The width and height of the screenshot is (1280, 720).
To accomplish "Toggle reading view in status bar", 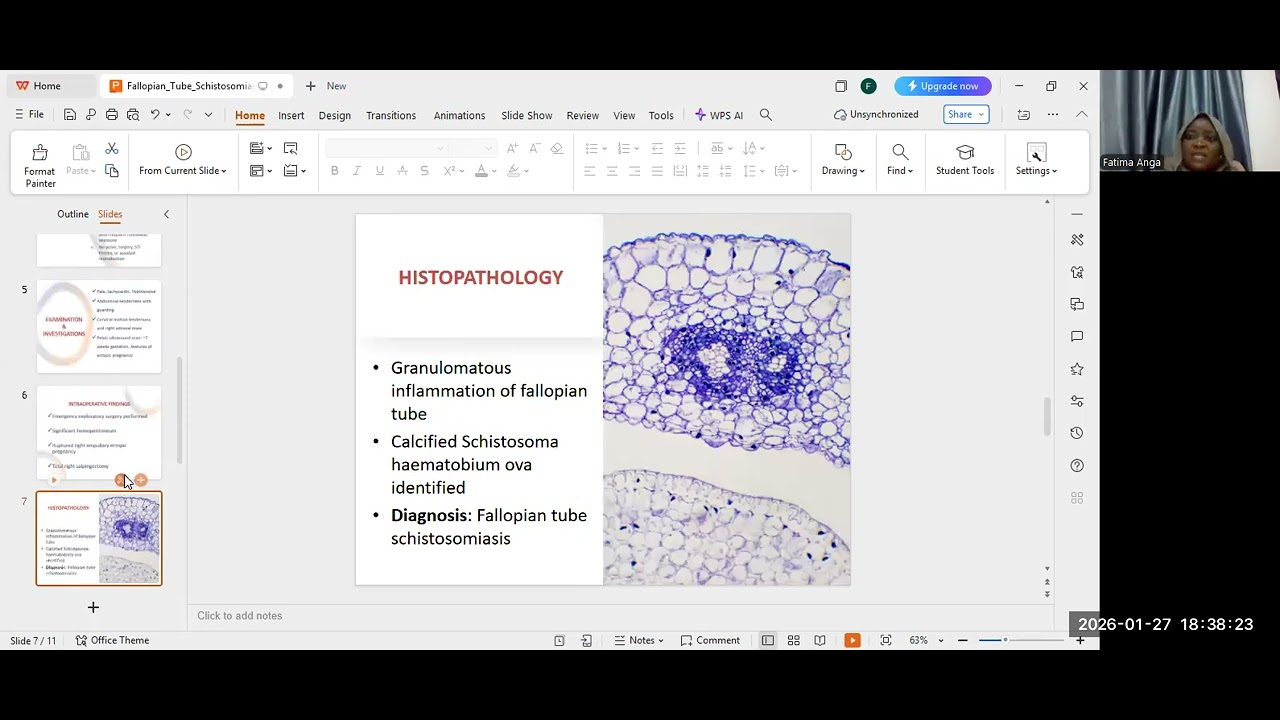I will click(820, 640).
